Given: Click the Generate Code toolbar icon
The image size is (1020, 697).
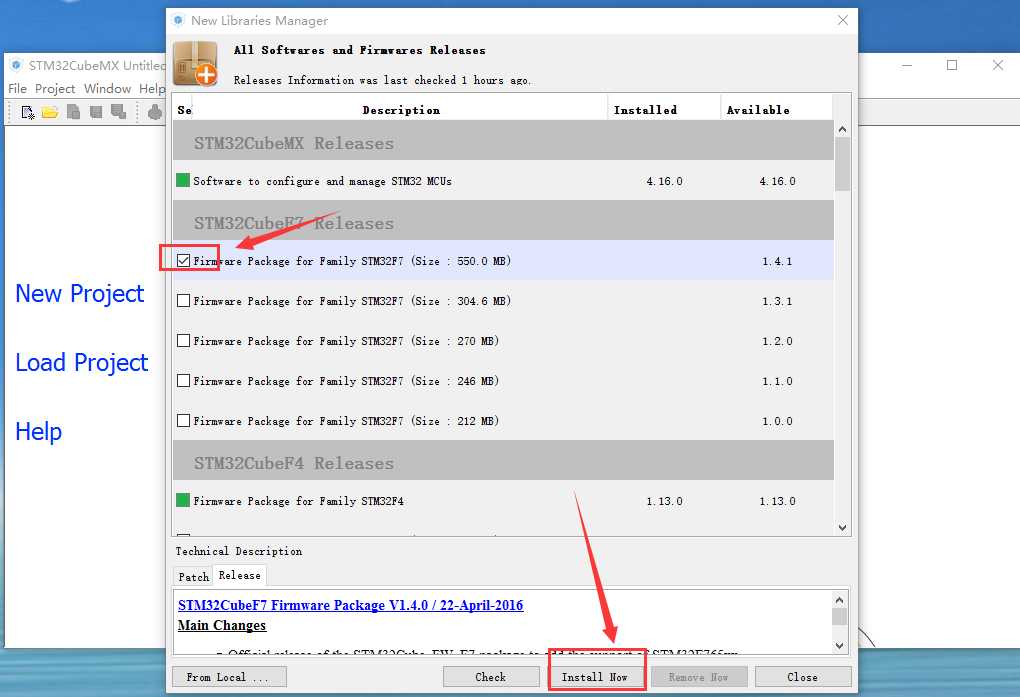Looking at the screenshot, I should tap(155, 112).
